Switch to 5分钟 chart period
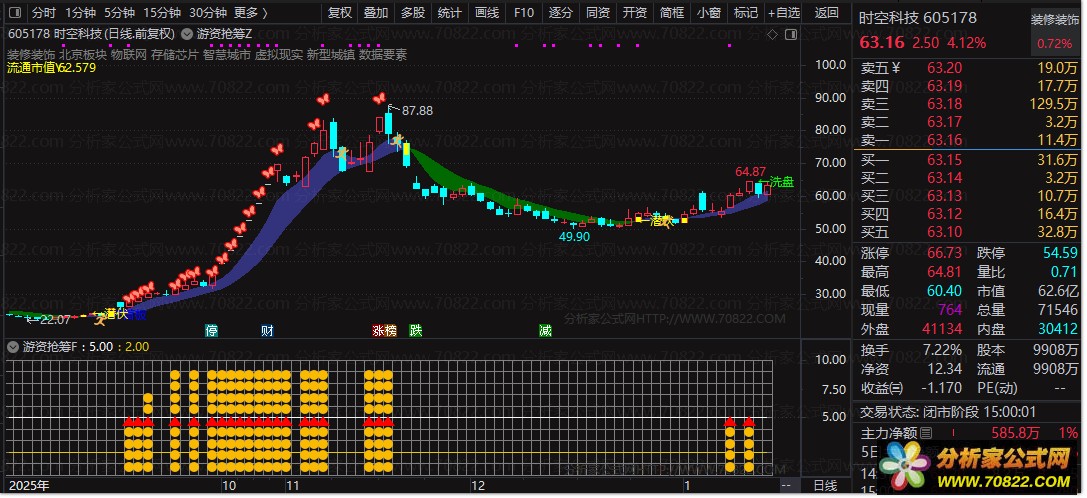The image size is (1087, 498). pos(119,12)
